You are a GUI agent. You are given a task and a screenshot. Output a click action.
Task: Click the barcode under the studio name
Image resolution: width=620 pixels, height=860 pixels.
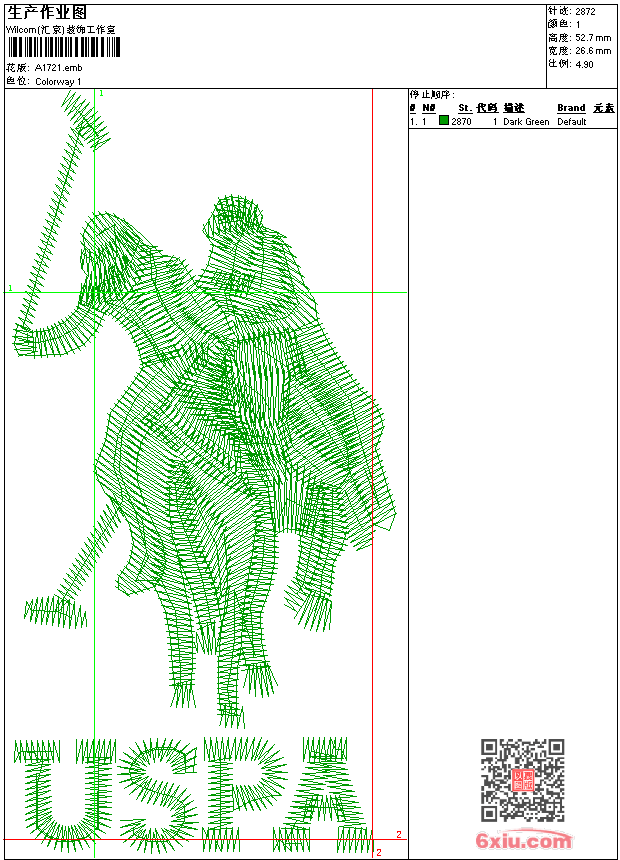point(64,47)
